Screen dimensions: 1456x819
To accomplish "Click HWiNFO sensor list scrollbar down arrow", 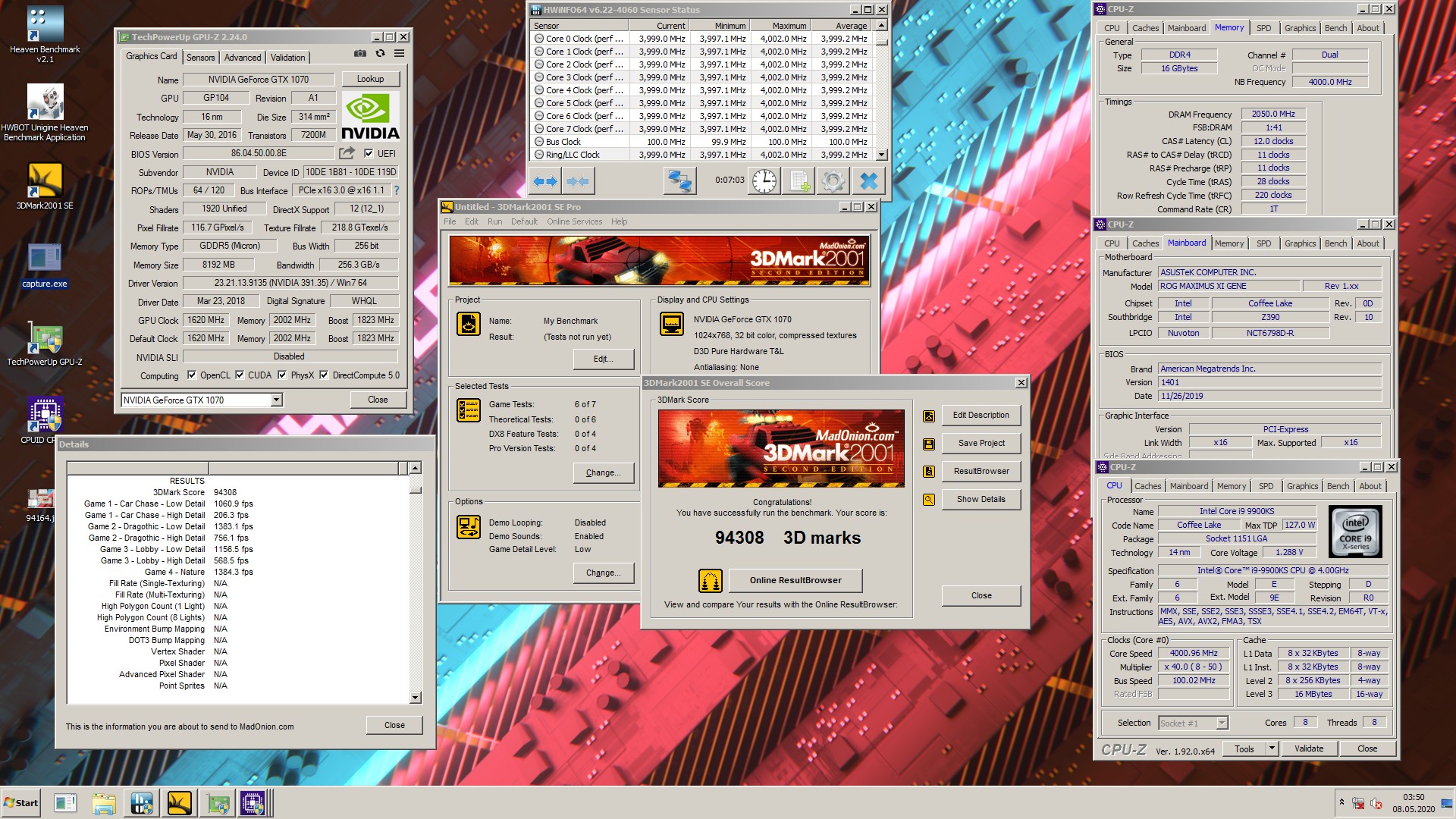I will [881, 155].
